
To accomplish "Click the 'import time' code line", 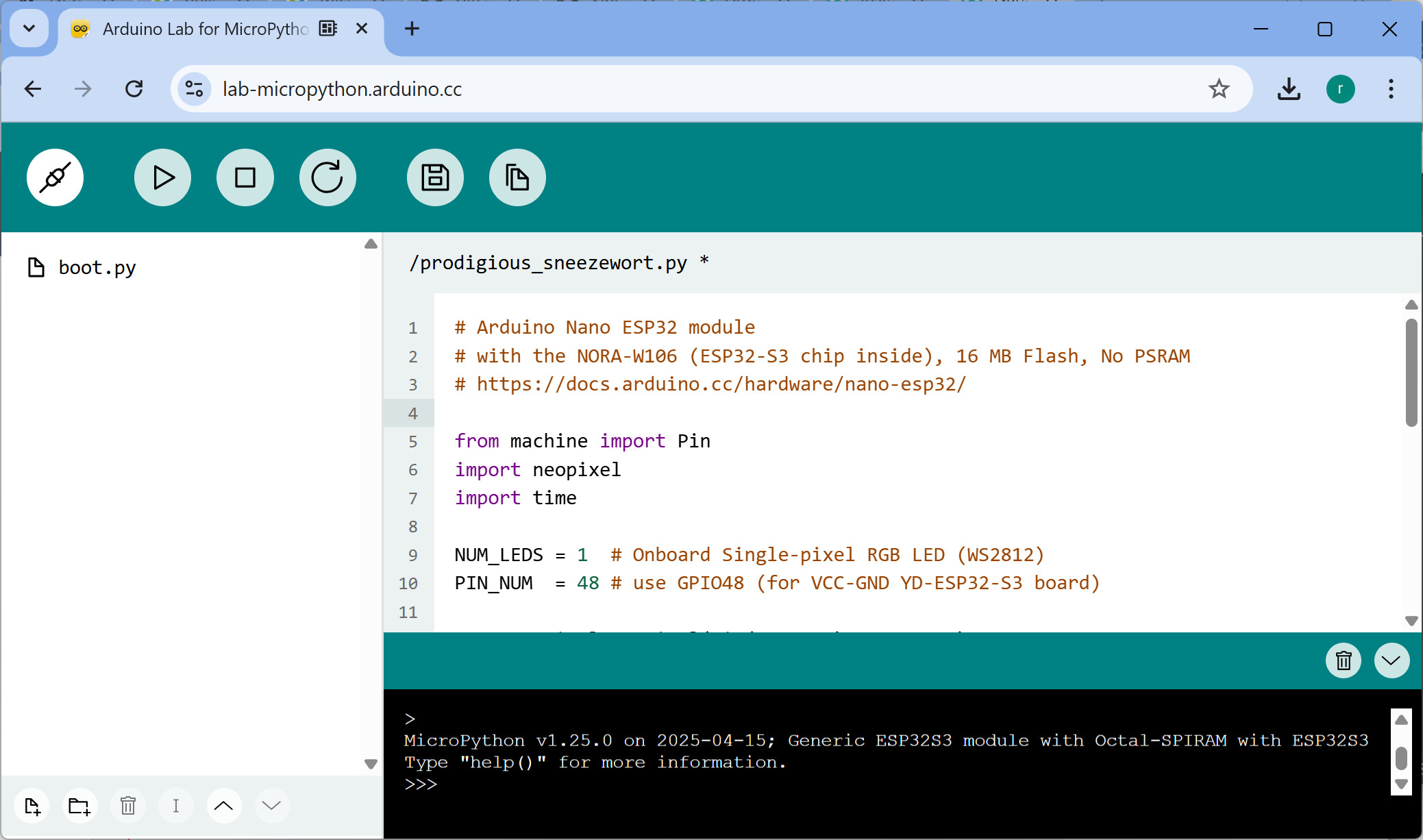I will pyautogui.click(x=515, y=498).
